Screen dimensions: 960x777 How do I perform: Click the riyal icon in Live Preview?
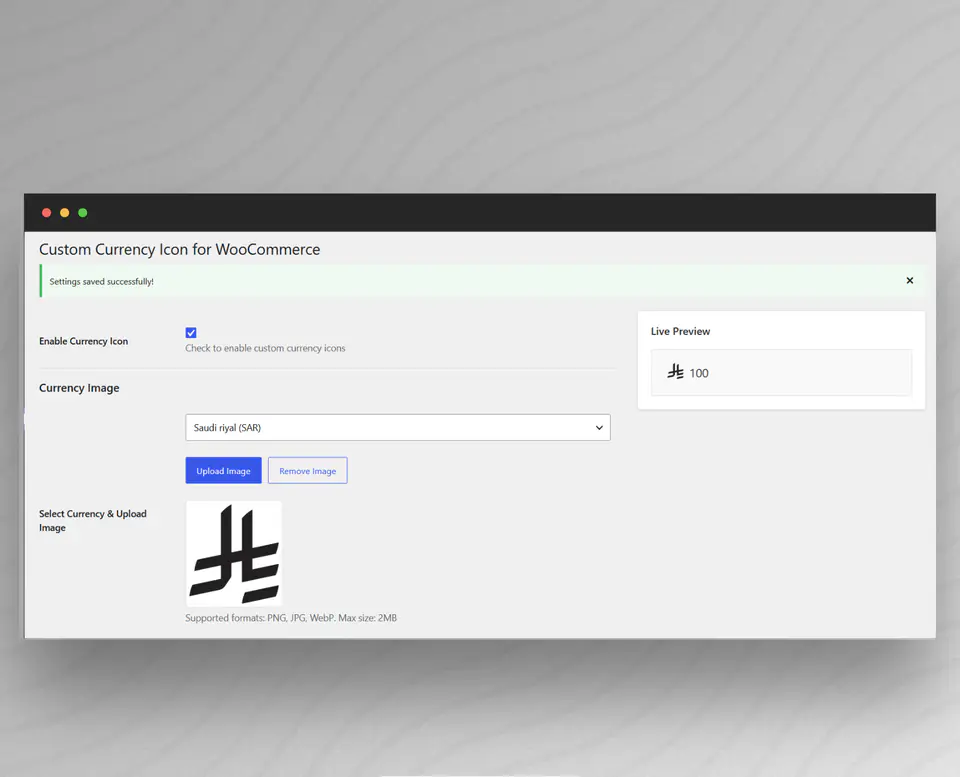coord(675,372)
